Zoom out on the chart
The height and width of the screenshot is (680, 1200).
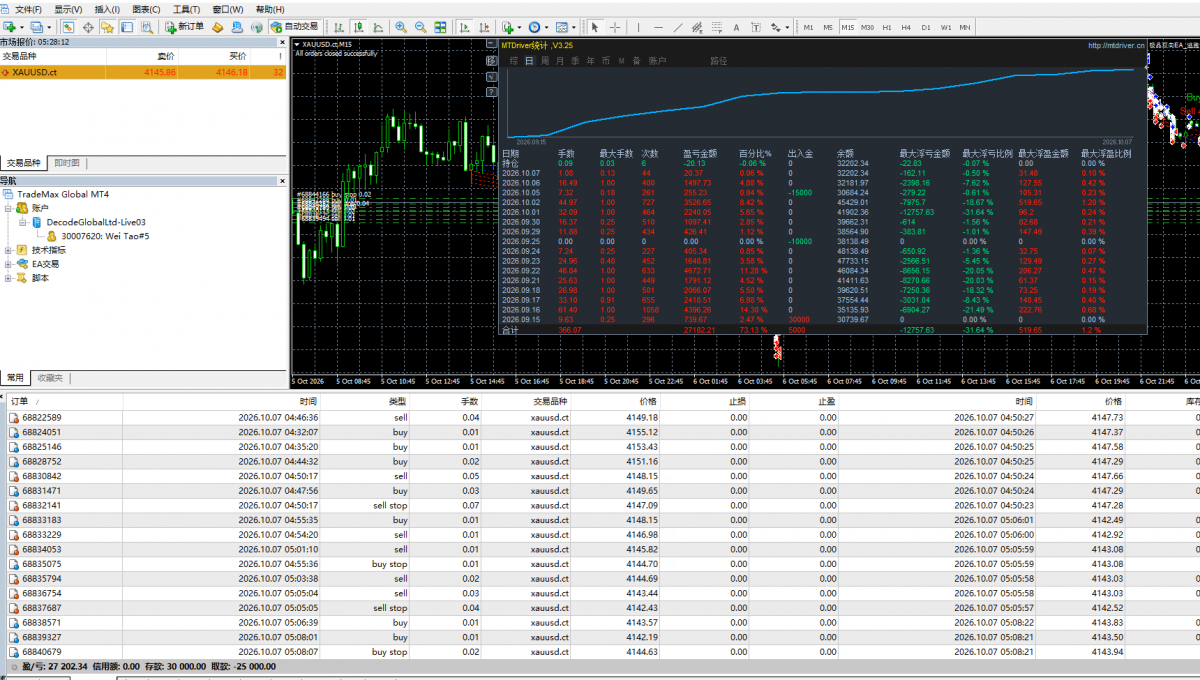click(x=421, y=27)
